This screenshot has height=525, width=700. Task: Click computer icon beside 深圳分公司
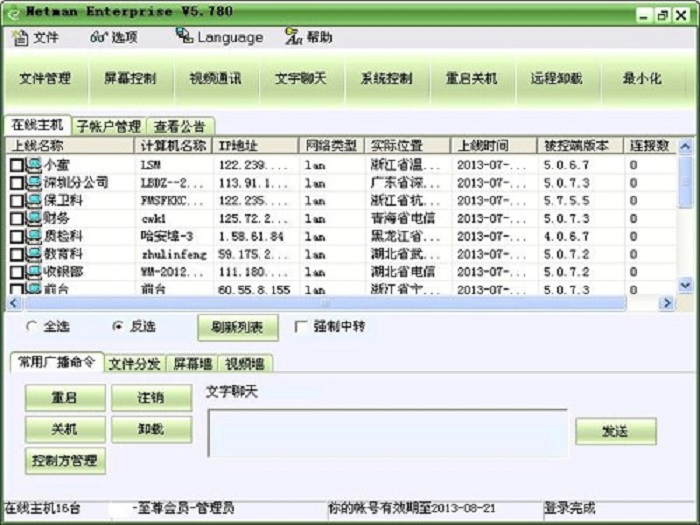[x=33, y=183]
